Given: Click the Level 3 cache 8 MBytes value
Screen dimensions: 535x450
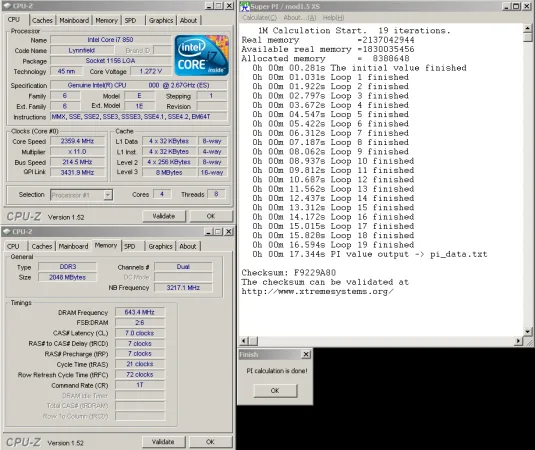Looking at the screenshot, I should 169,172.
